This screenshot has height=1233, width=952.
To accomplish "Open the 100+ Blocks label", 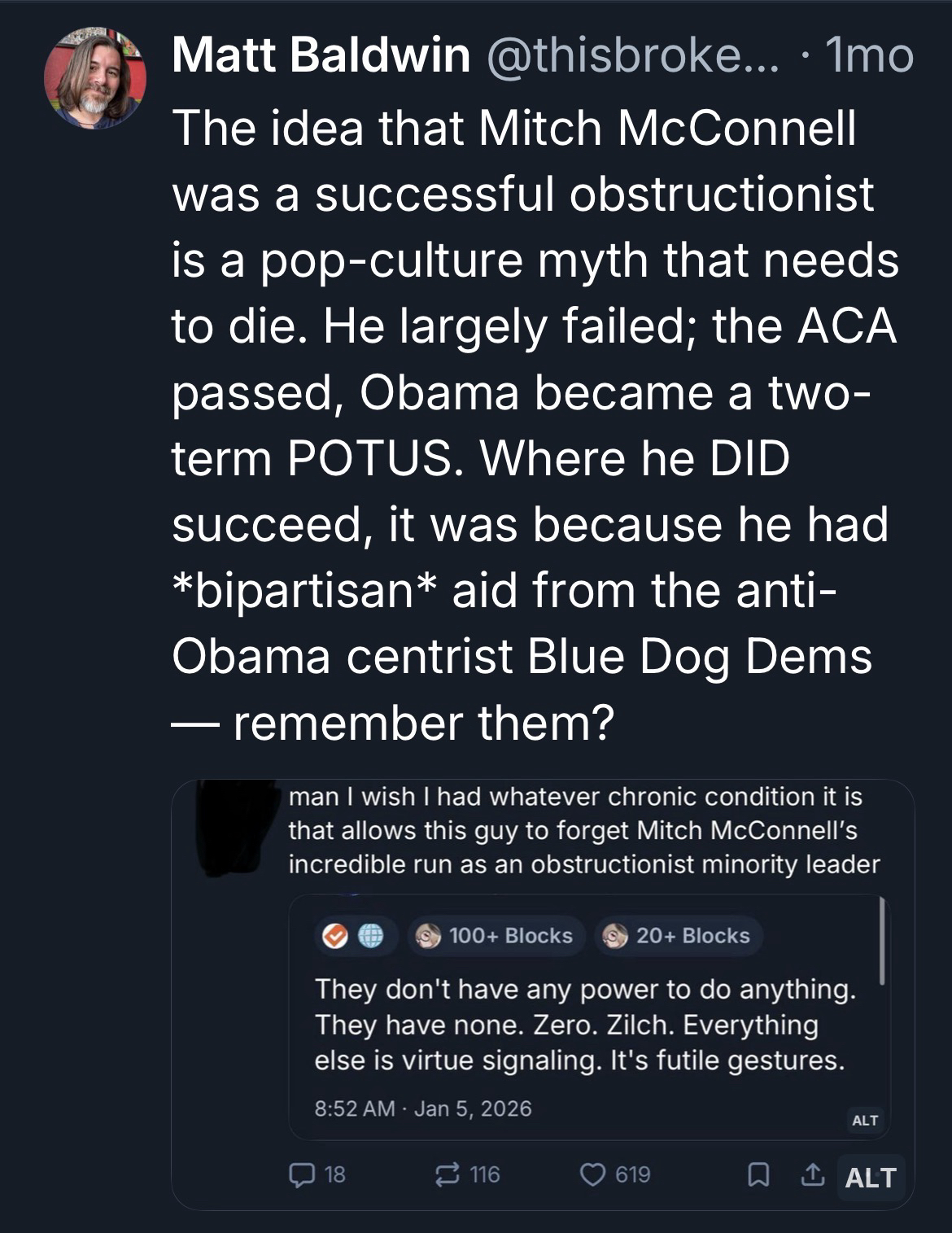I will 496,936.
